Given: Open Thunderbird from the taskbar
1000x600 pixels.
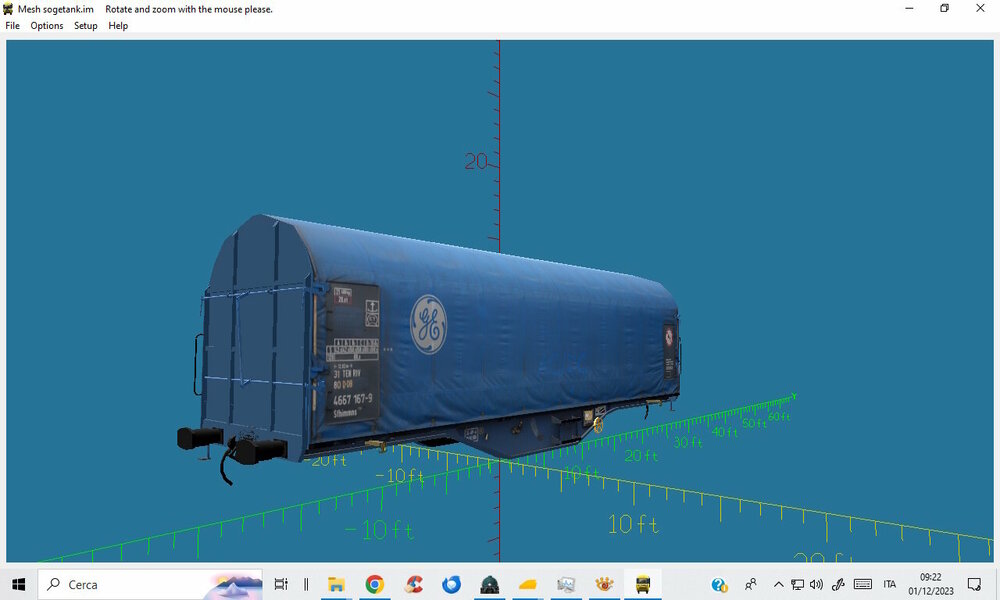Looking at the screenshot, I should [x=452, y=584].
